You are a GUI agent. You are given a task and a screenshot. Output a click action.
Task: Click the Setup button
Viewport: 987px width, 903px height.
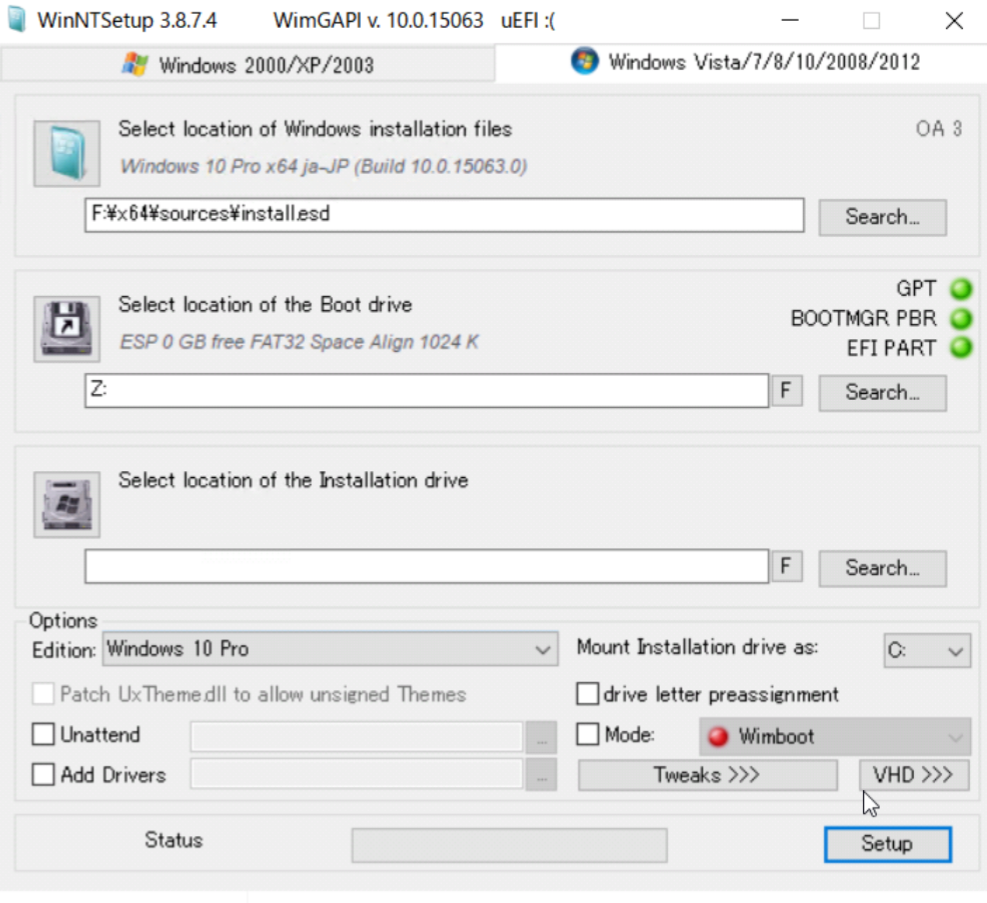click(888, 844)
